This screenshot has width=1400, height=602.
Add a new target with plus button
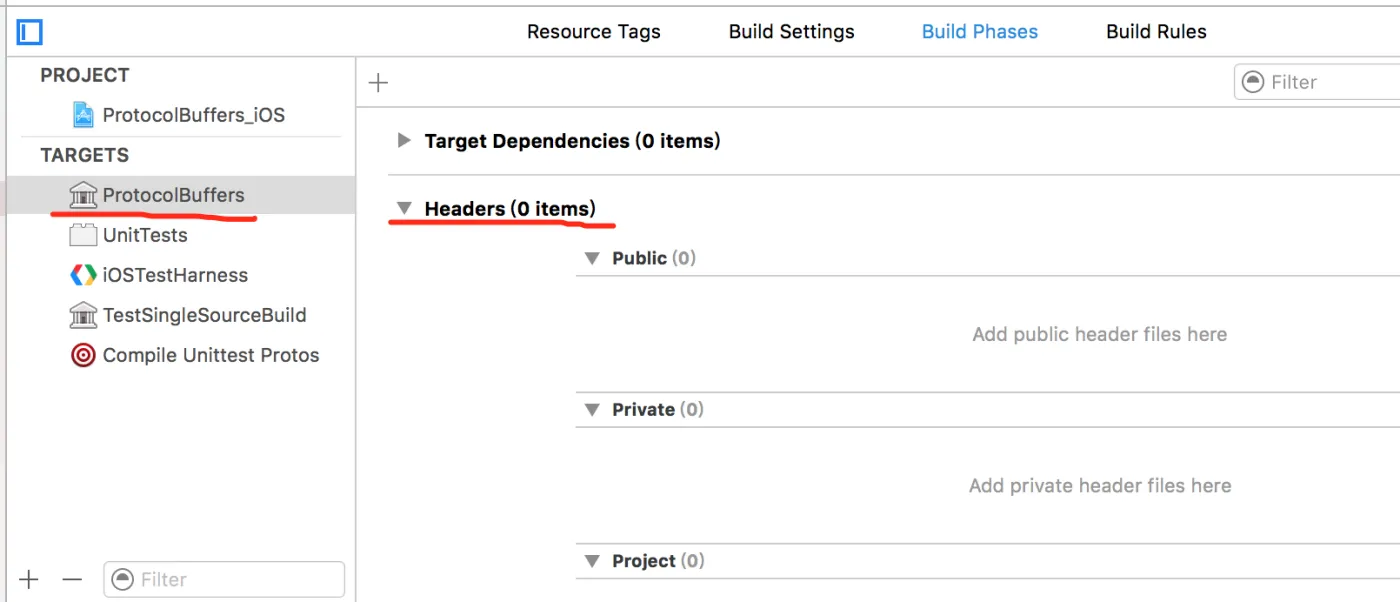(29, 579)
